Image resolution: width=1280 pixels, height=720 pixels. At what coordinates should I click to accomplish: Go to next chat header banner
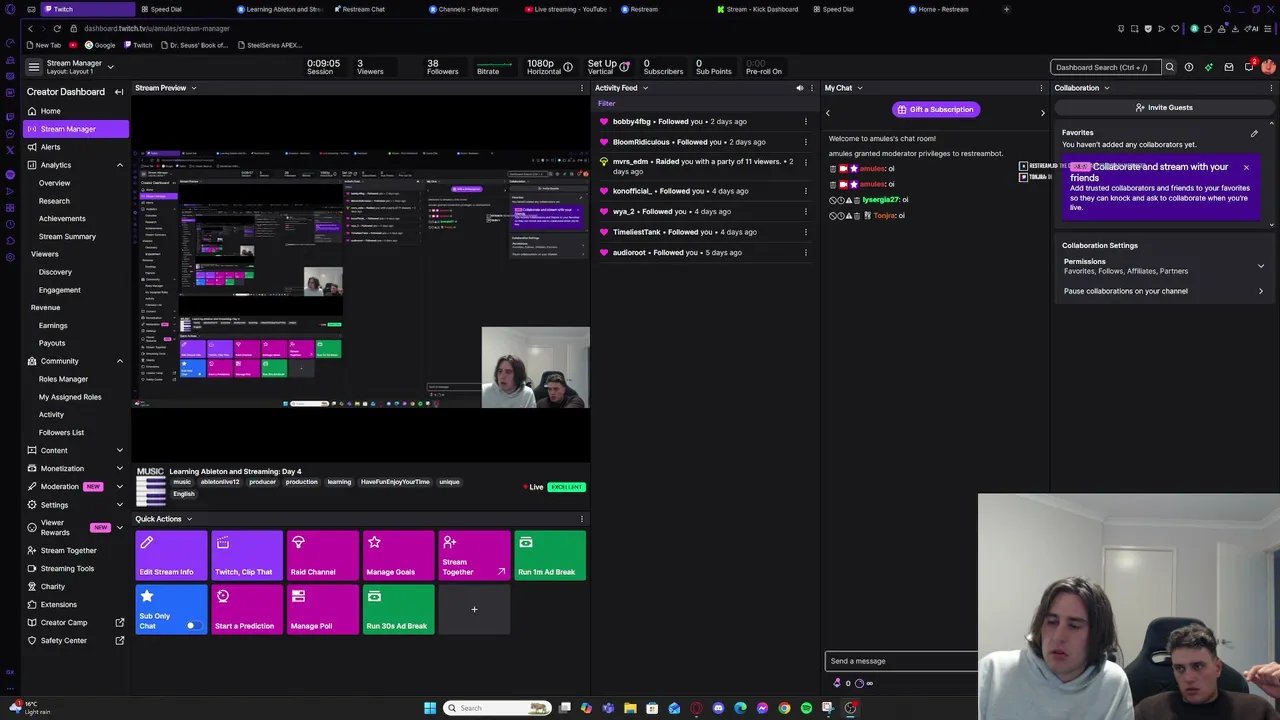click(x=1042, y=113)
